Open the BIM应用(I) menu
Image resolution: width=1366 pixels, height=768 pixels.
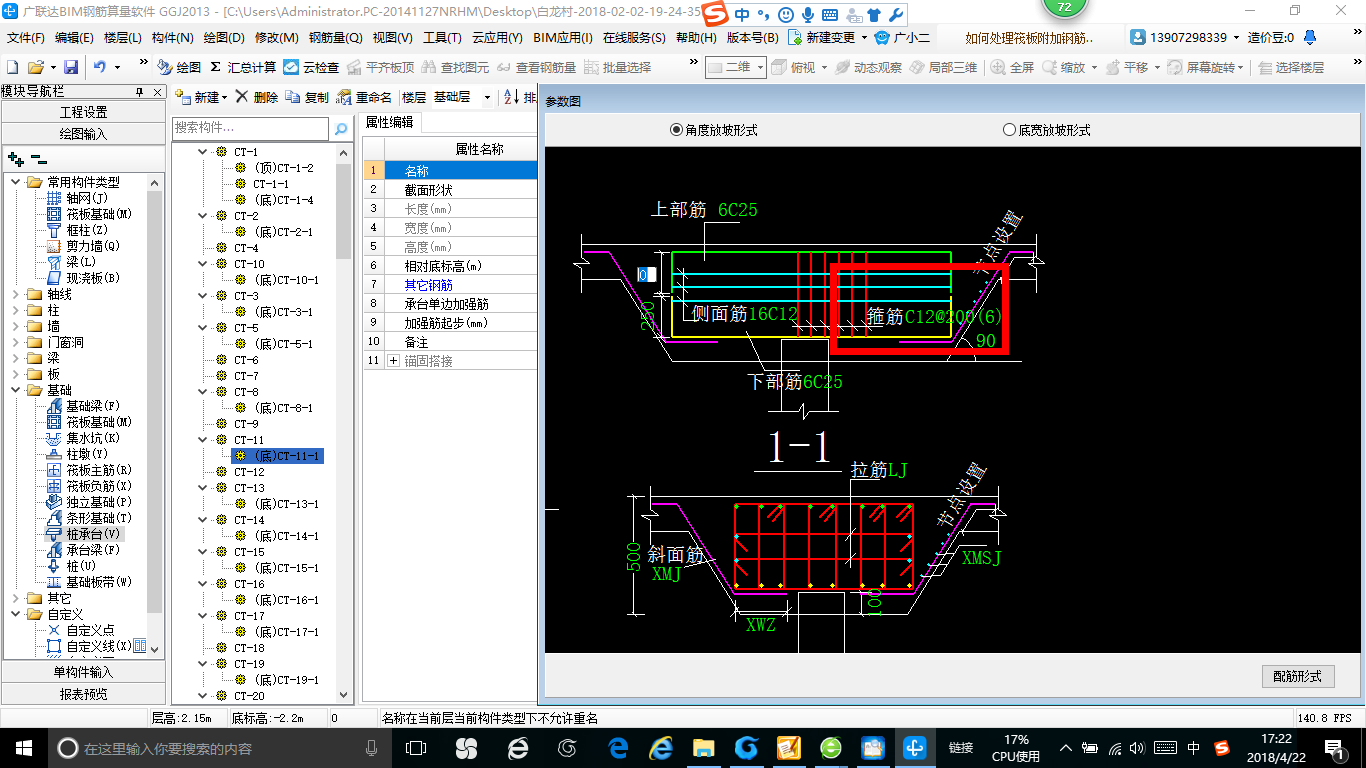[563, 38]
